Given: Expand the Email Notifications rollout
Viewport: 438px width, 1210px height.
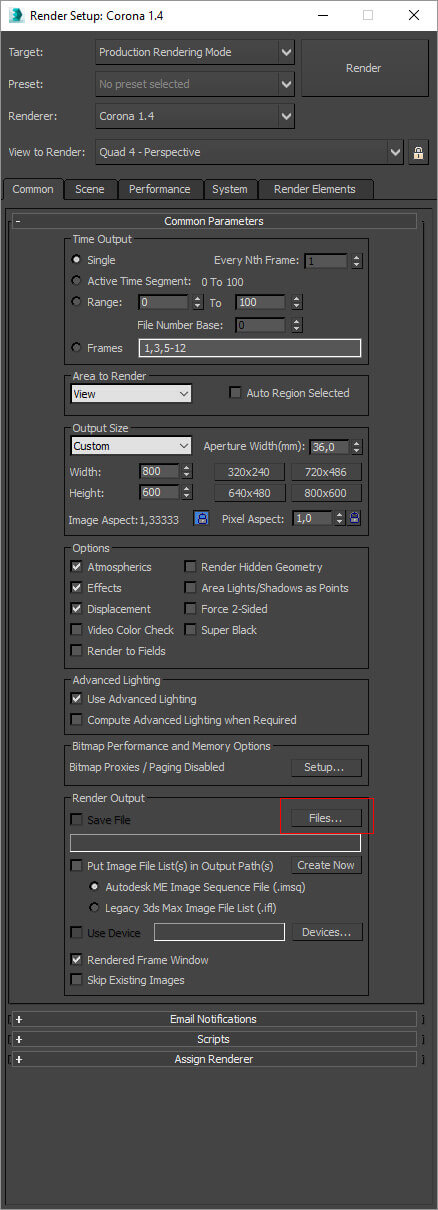Looking at the screenshot, I should pyautogui.click(x=213, y=1019).
